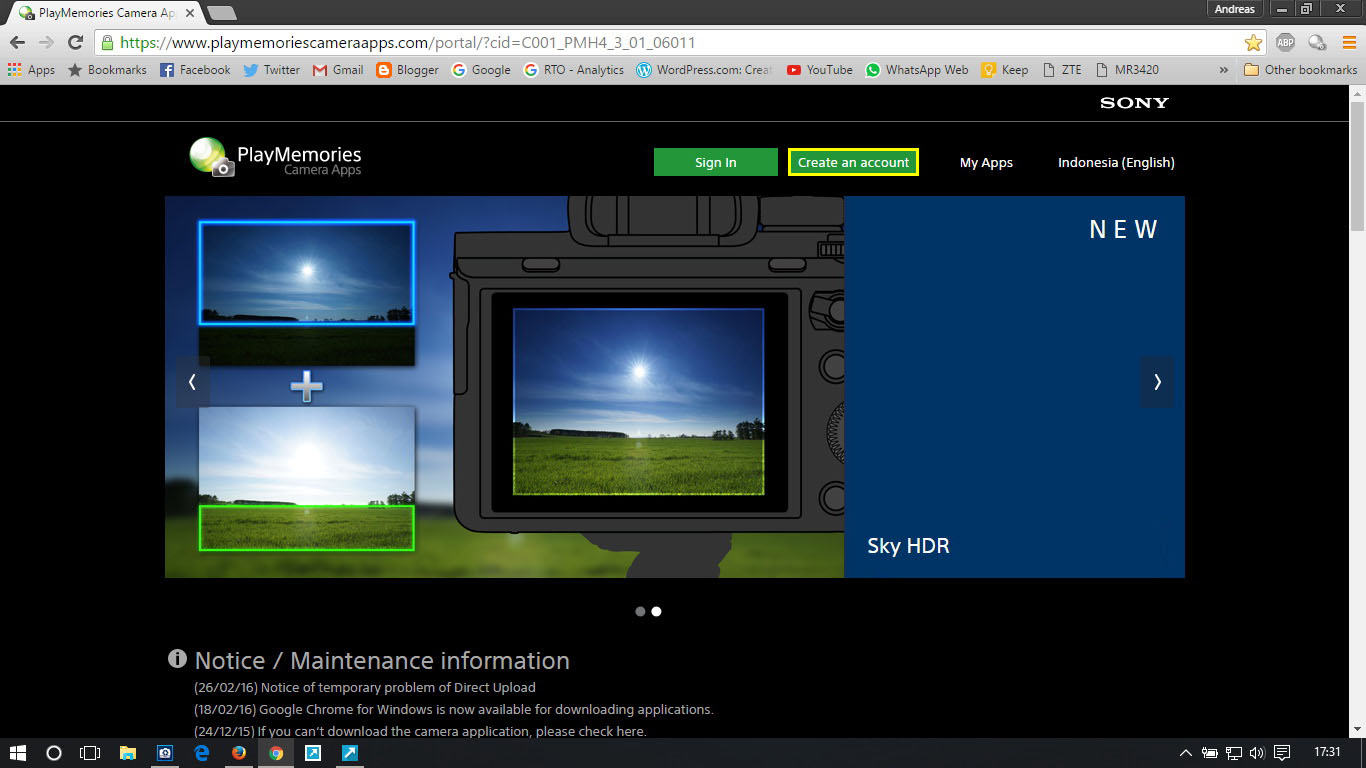The height and width of the screenshot is (768, 1366).
Task: Open Cortana search circle on taskbar
Action: click(54, 753)
